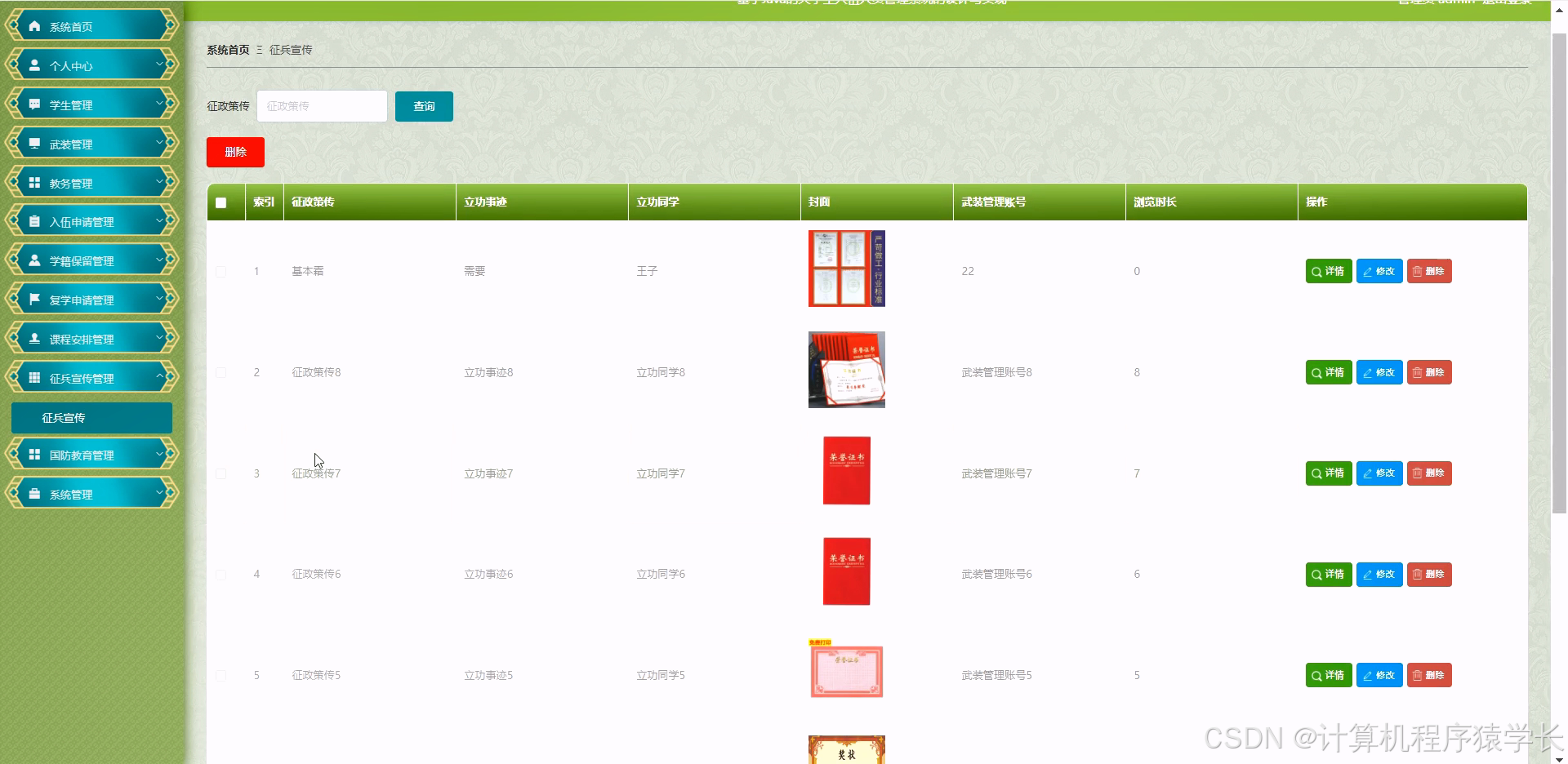Delete row 征政策传8

click(1429, 372)
